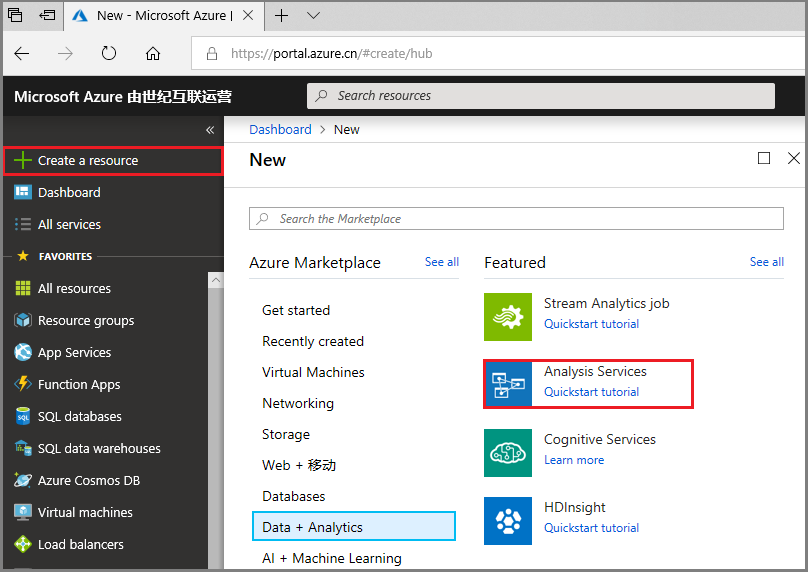Focus the Search the Marketplace field
This screenshot has height=572, width=808.
516,218
